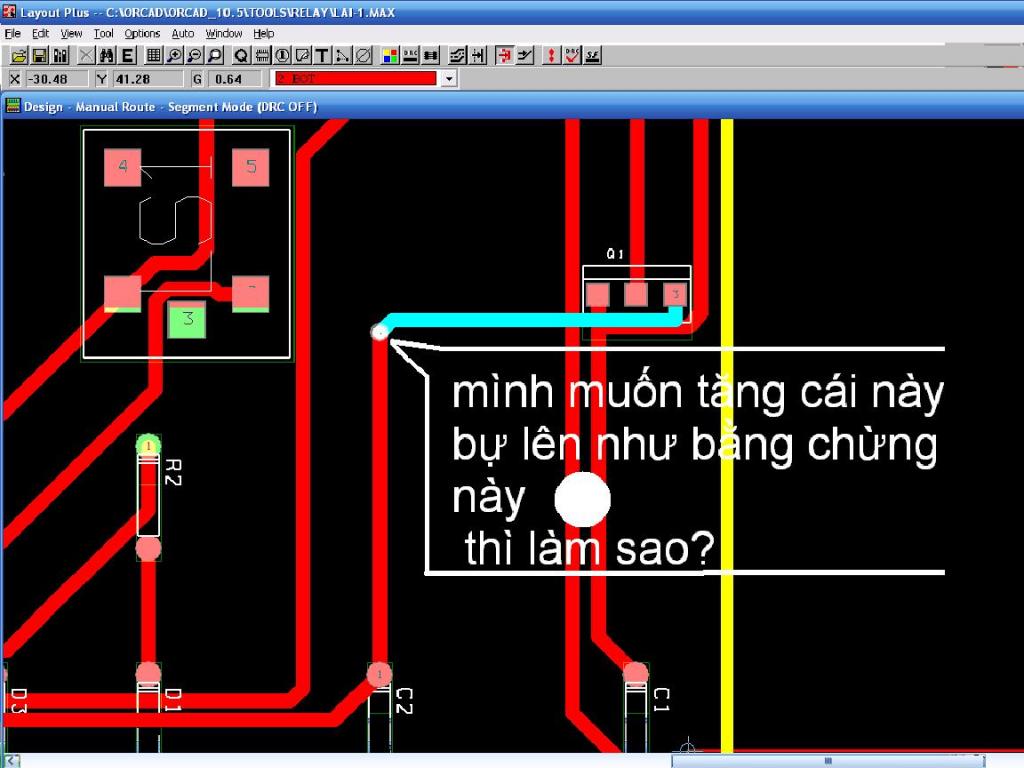
Task: Open the File menu
Action: coord(12,33)
